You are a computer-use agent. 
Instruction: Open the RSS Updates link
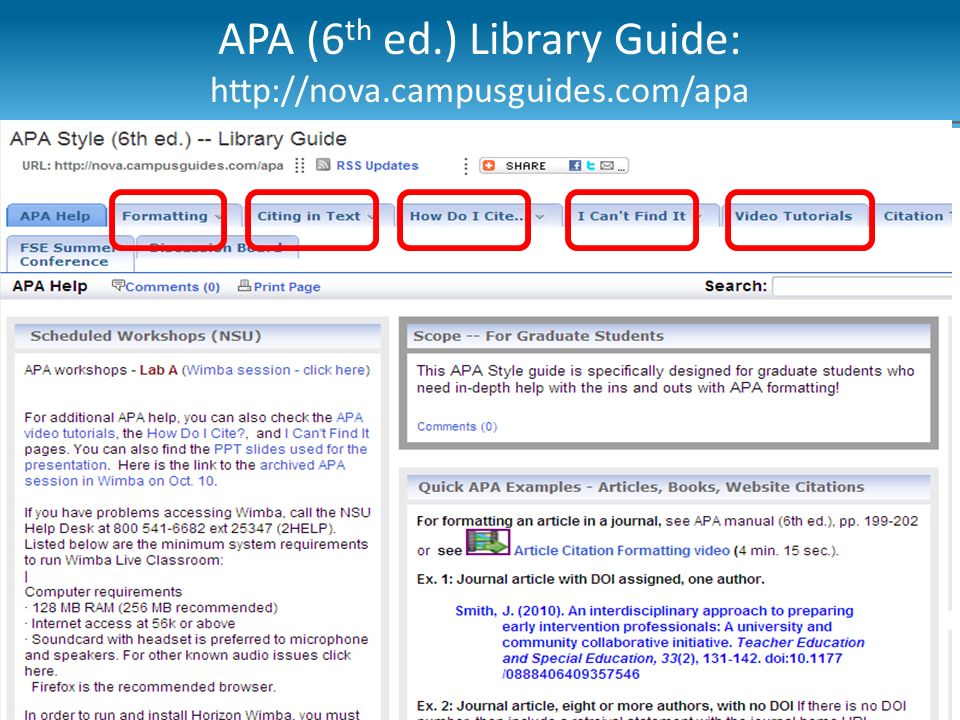coord(377,165)
